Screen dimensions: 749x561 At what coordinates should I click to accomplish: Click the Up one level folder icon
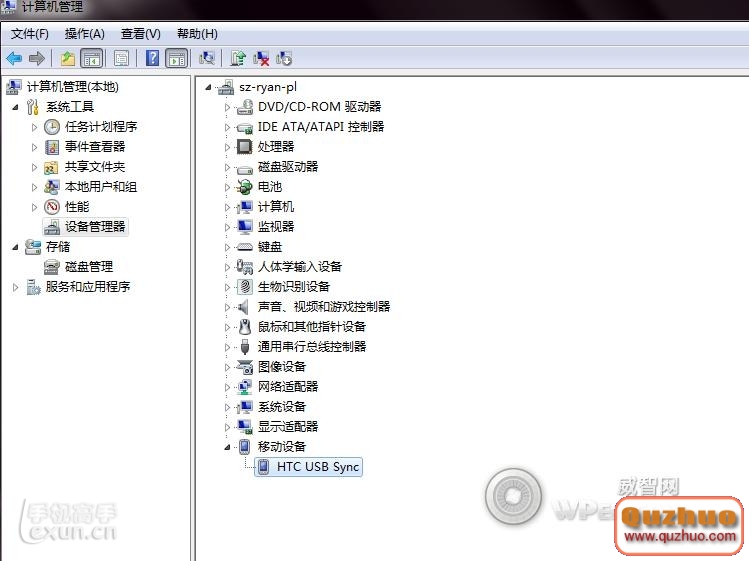pos(68,58)
